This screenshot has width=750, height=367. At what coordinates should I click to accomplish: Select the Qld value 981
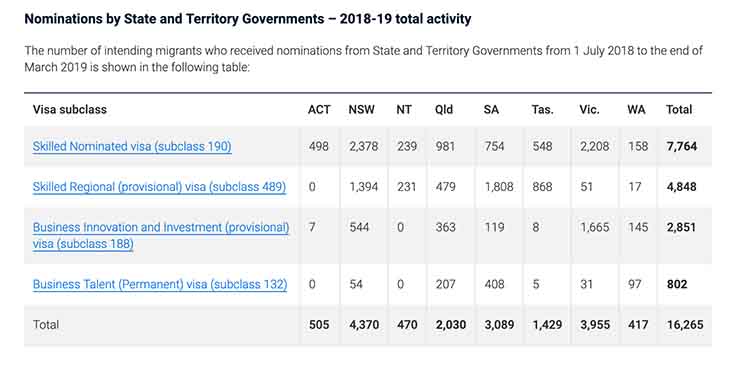point(445,146)
